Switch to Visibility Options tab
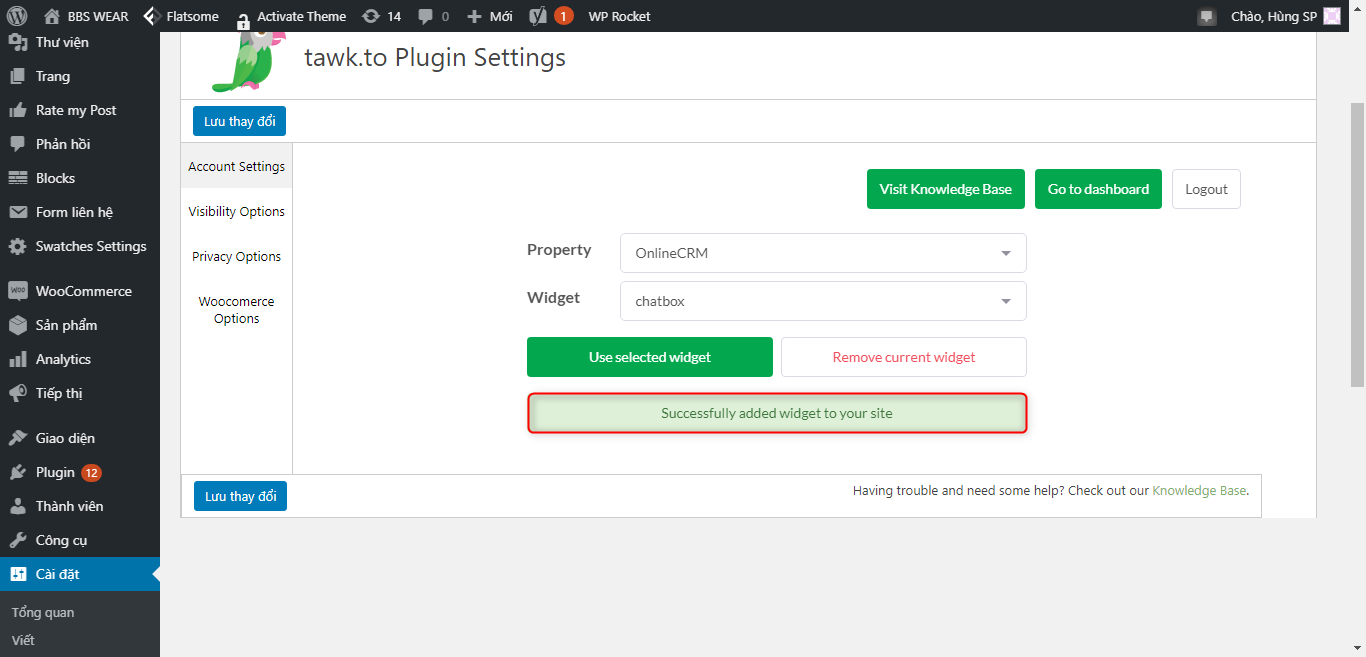 coord(237,211)
